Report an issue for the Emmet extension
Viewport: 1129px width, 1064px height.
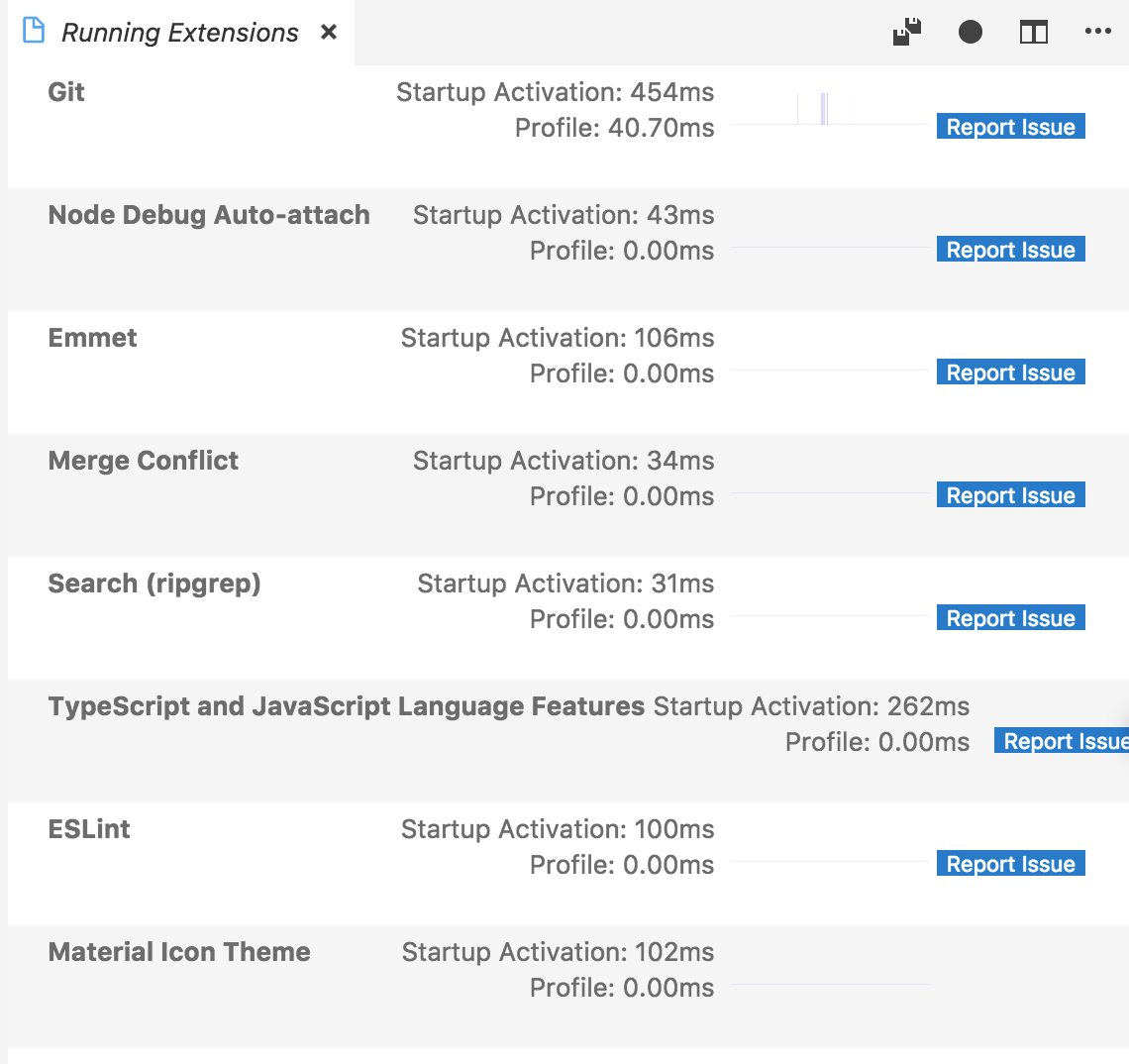pyautogui.click(x=1010, y=372)
